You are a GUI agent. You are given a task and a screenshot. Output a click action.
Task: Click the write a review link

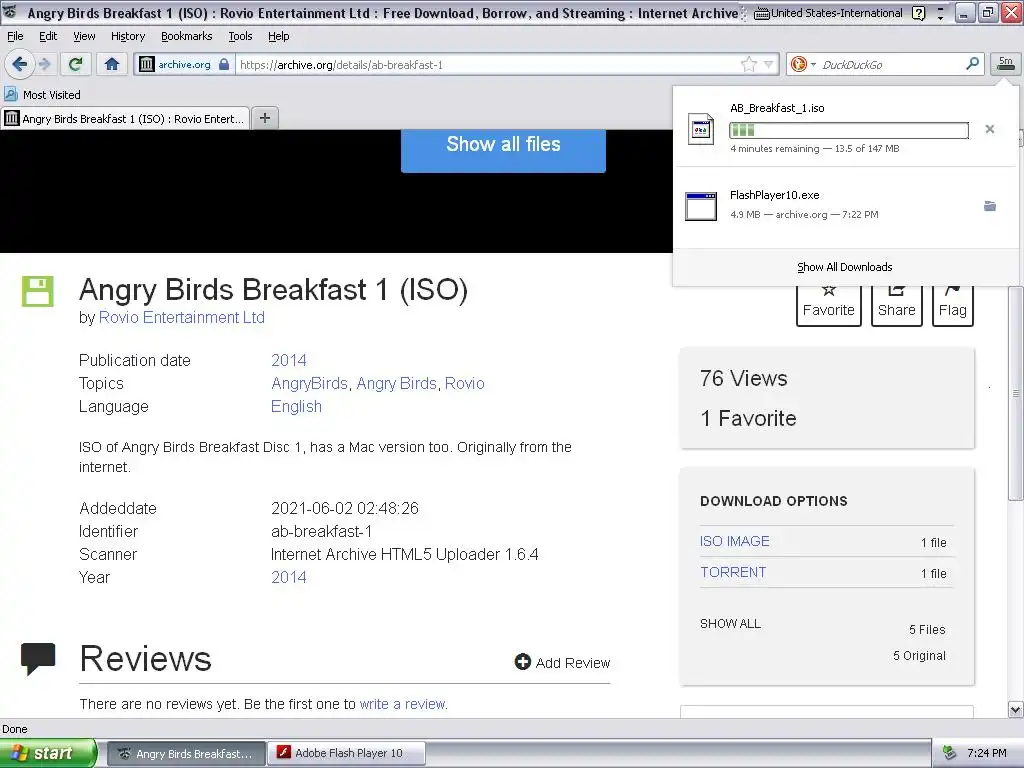pyautogui.click(x=402, y=704)
